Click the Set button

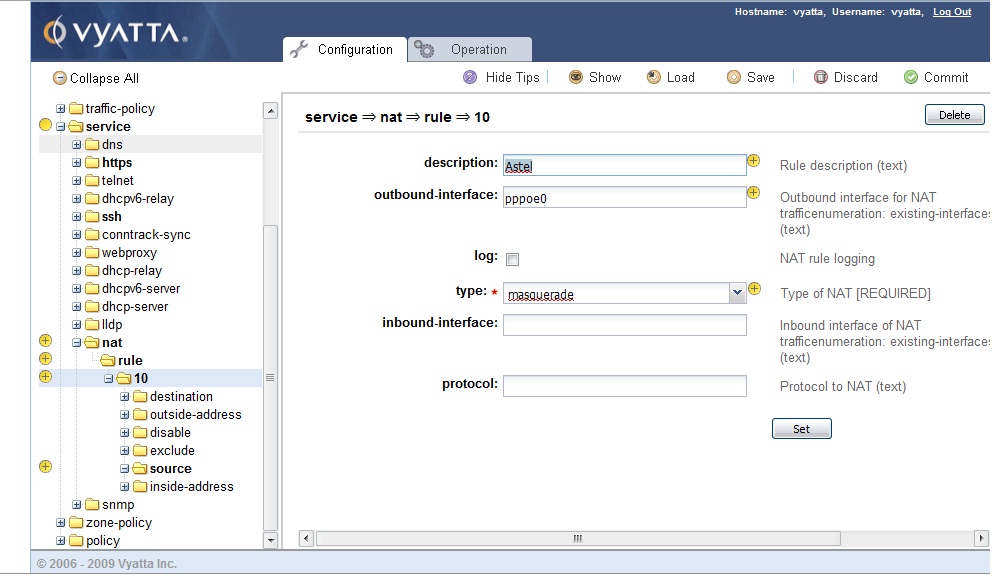[x=802, y=429]
